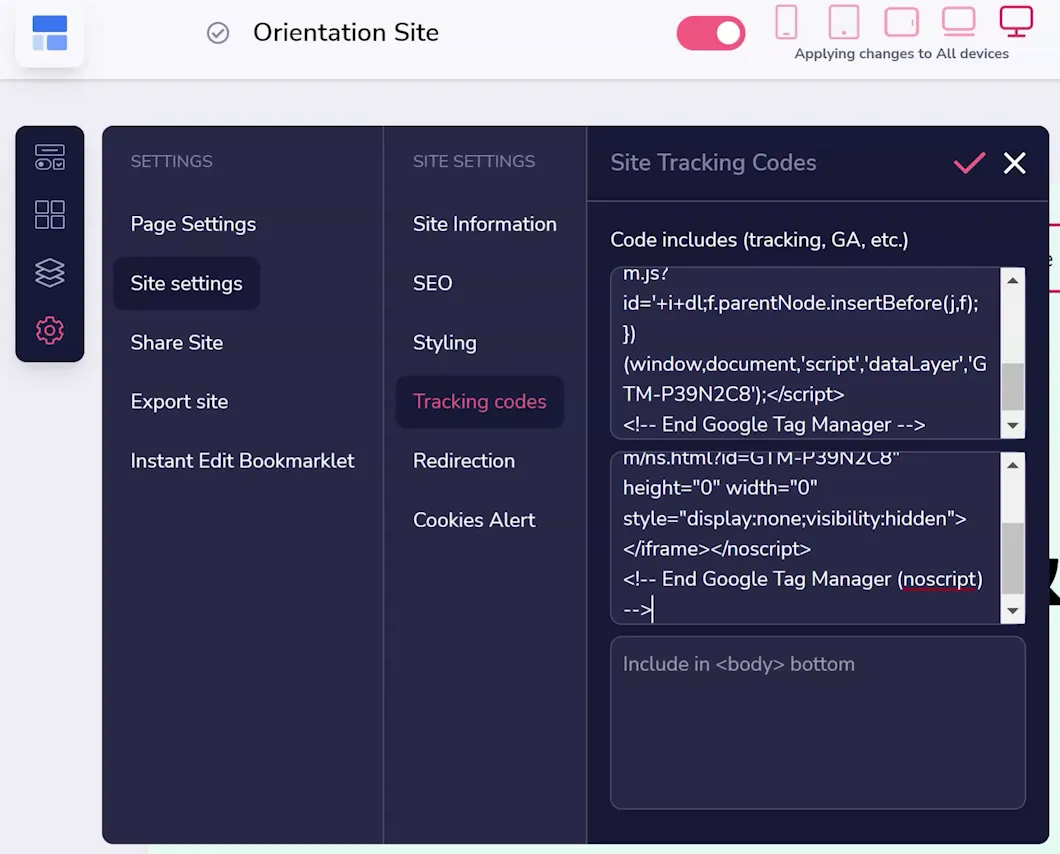Image resolution: width=1060 pixels, height=854 pixels.
Task: Click the first textarea scrollbar thumb
Action: (x=1013, y=386)
